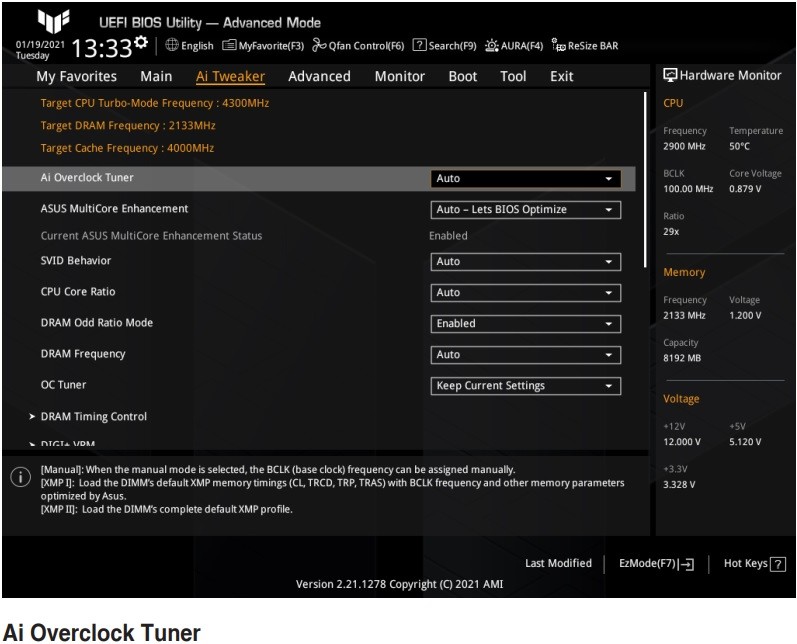Click the Version 2.21.1278 copyright text

point(400,584)
